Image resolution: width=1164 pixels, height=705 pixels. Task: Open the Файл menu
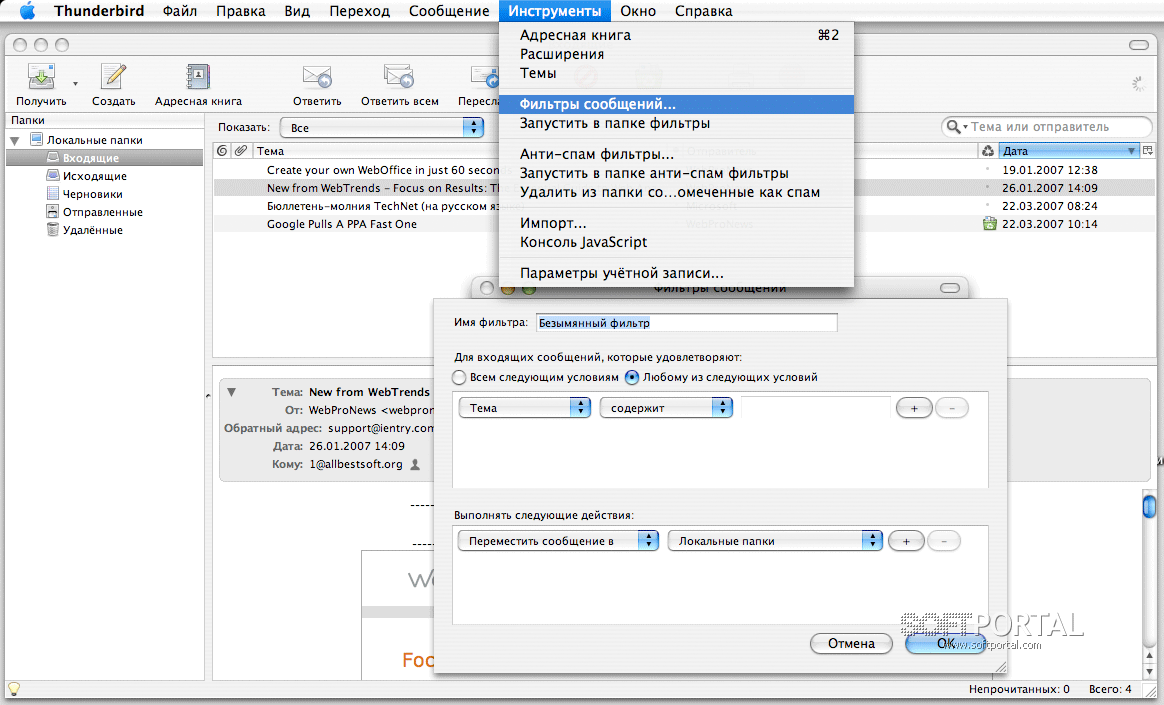180,11
